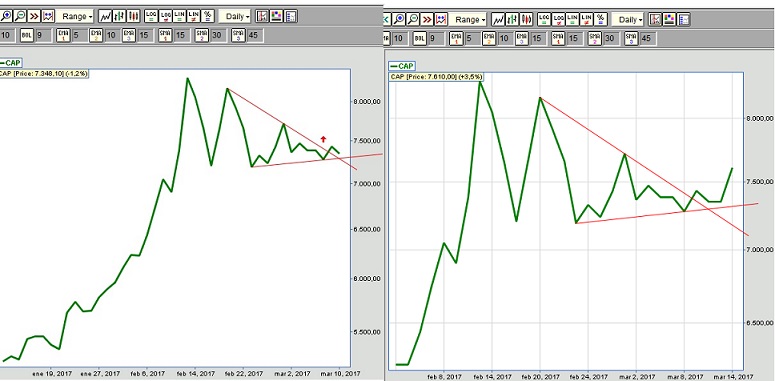Open the Daily interval dropdown on the right chart
775x381 pixels.
(628, 19)
